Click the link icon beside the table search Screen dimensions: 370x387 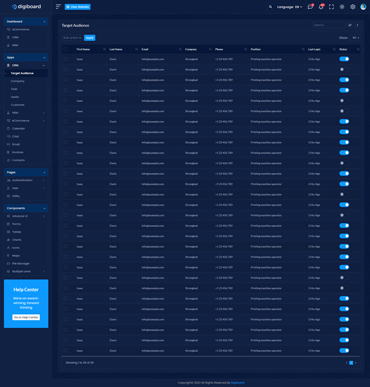(x=350, y=25)
